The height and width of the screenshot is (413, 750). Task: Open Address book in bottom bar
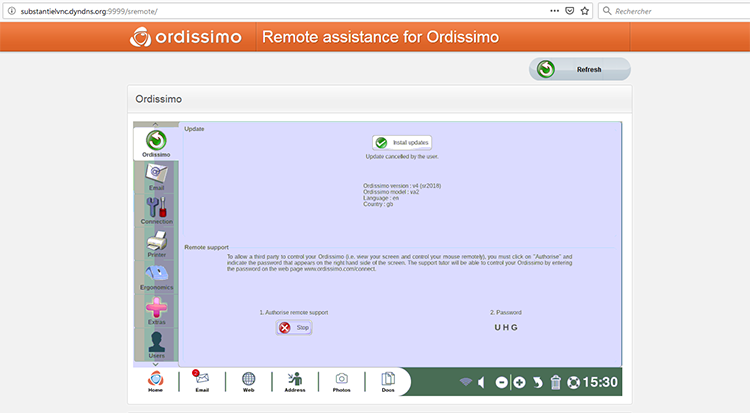click(295, 382)
